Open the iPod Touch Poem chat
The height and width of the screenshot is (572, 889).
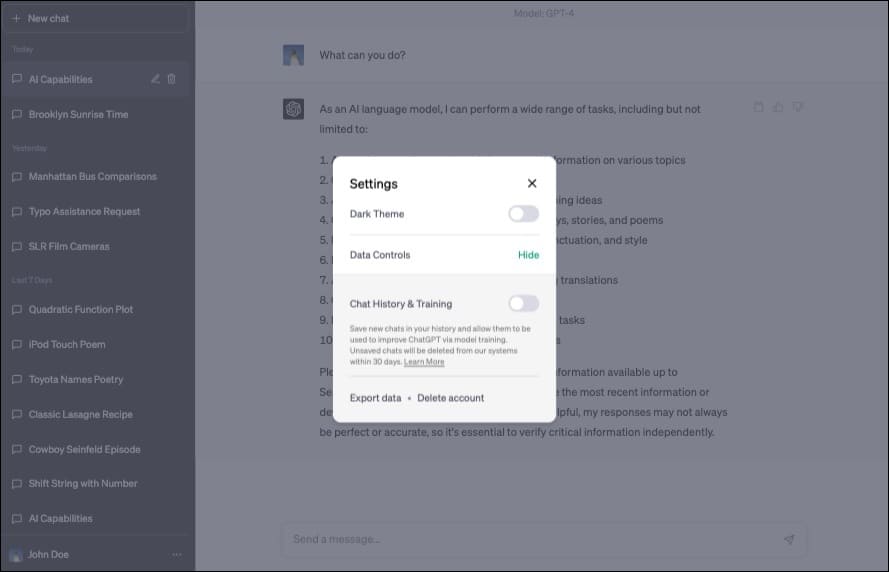pos(95,345)
